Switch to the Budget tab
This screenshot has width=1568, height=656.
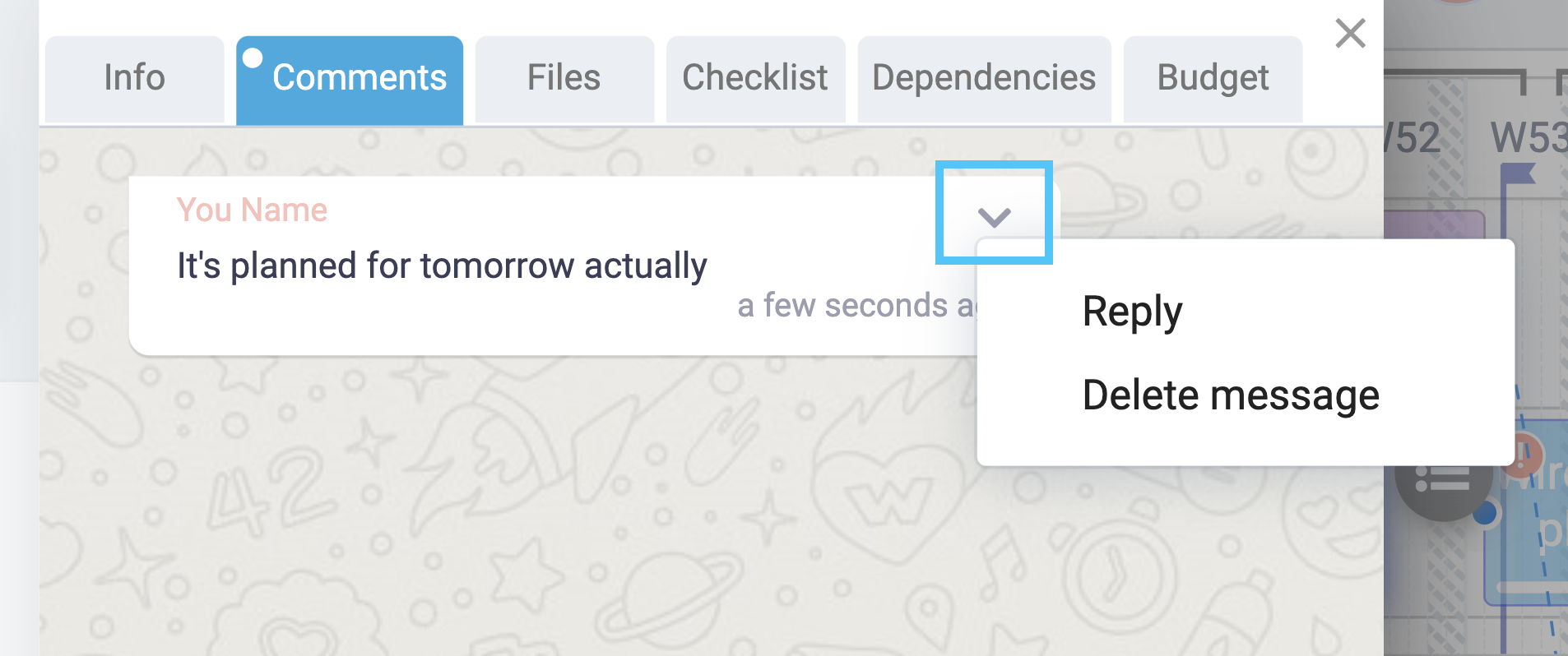(1213, 79)
